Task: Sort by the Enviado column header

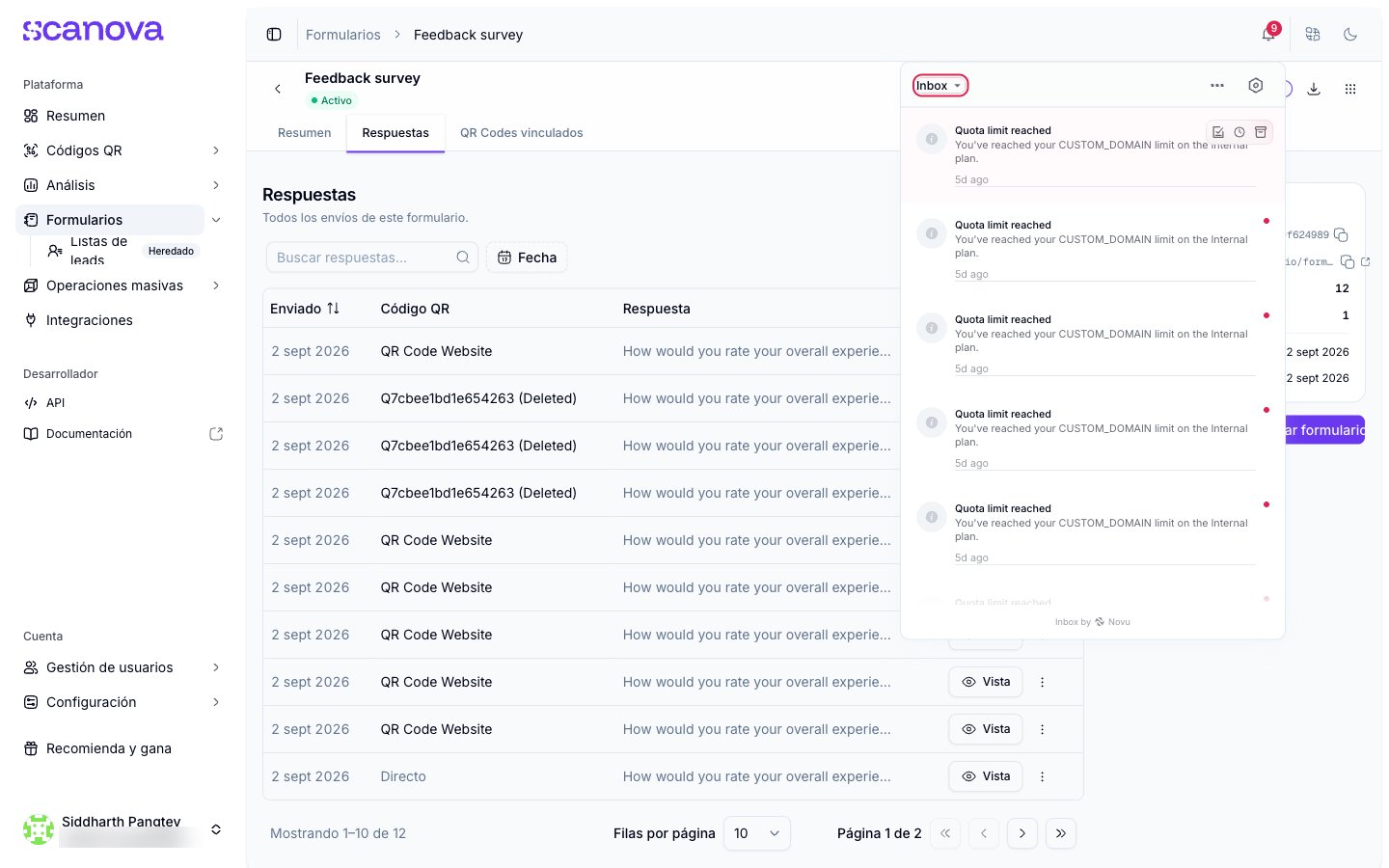Action: click(x=305, y=309)
